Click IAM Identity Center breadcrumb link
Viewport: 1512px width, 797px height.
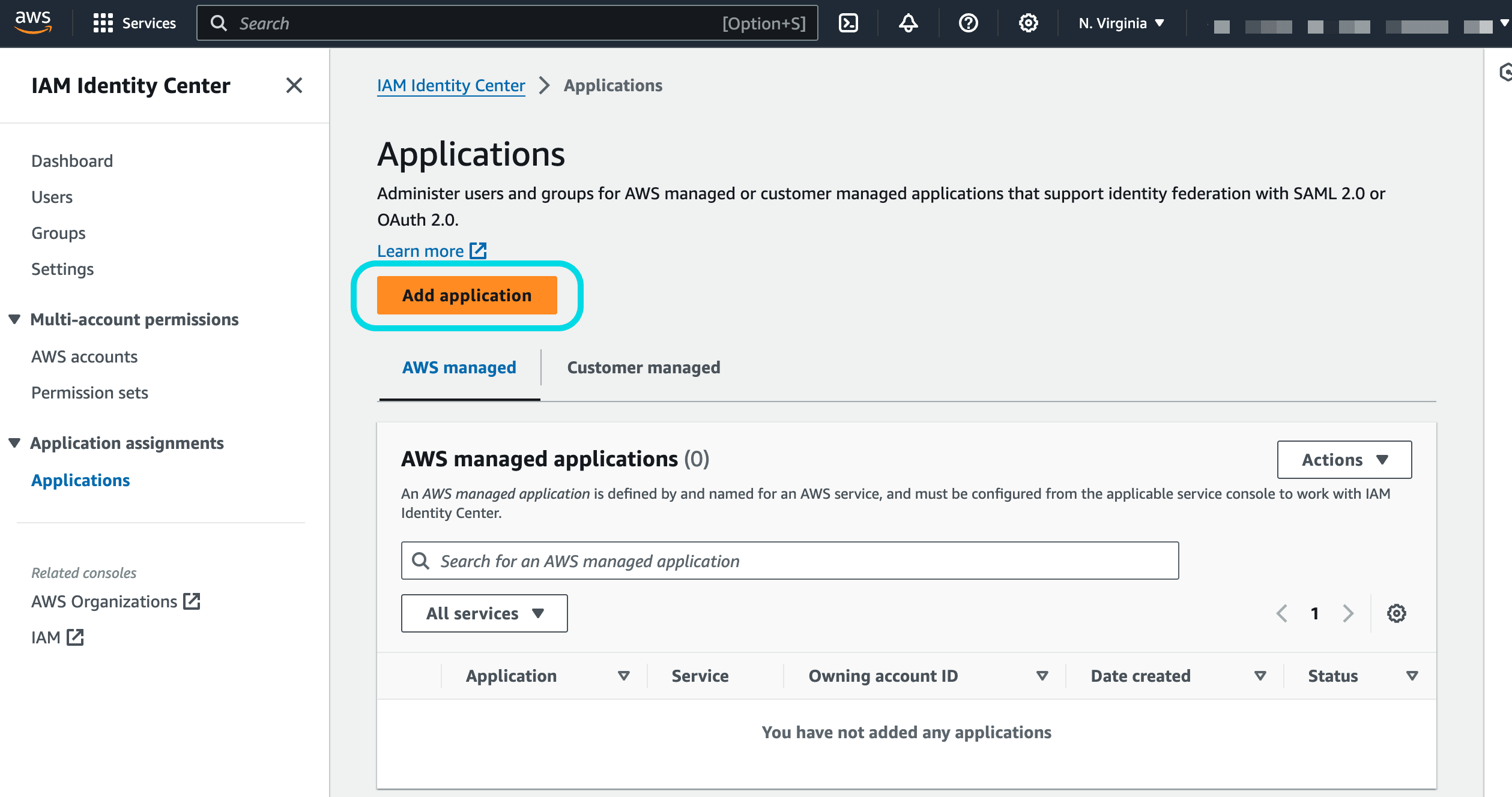coord(451,85)
